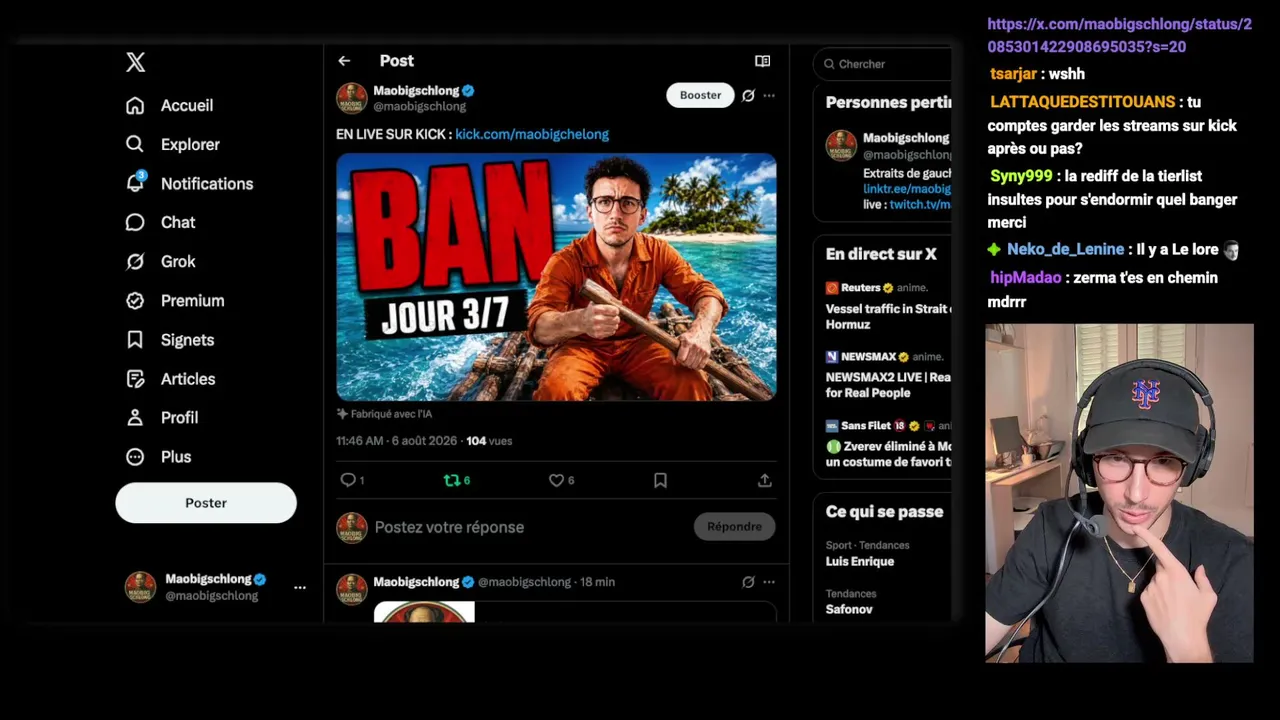
Task: Click the Maobigschlong name in post header
Action: pos(416,91)
